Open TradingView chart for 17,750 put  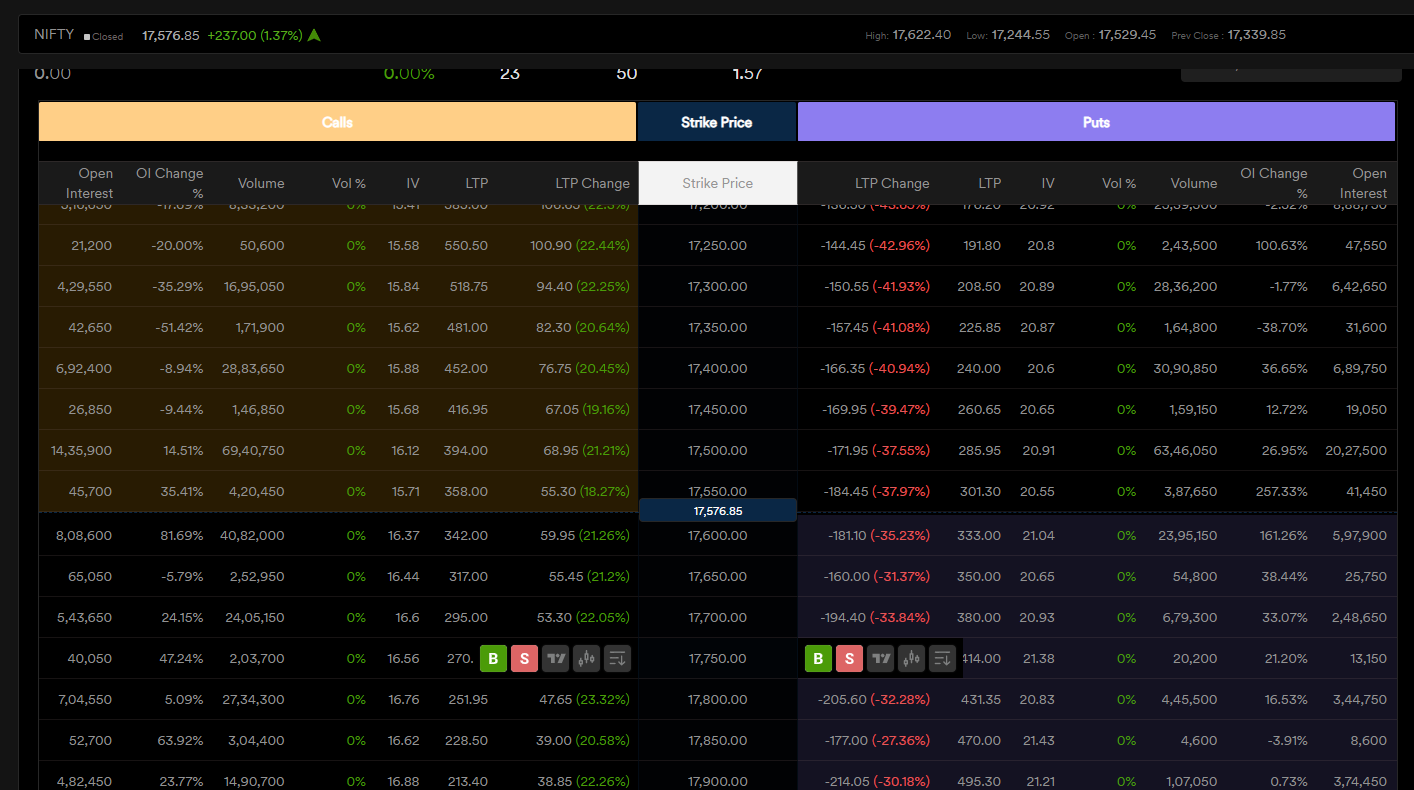[880, 658]
